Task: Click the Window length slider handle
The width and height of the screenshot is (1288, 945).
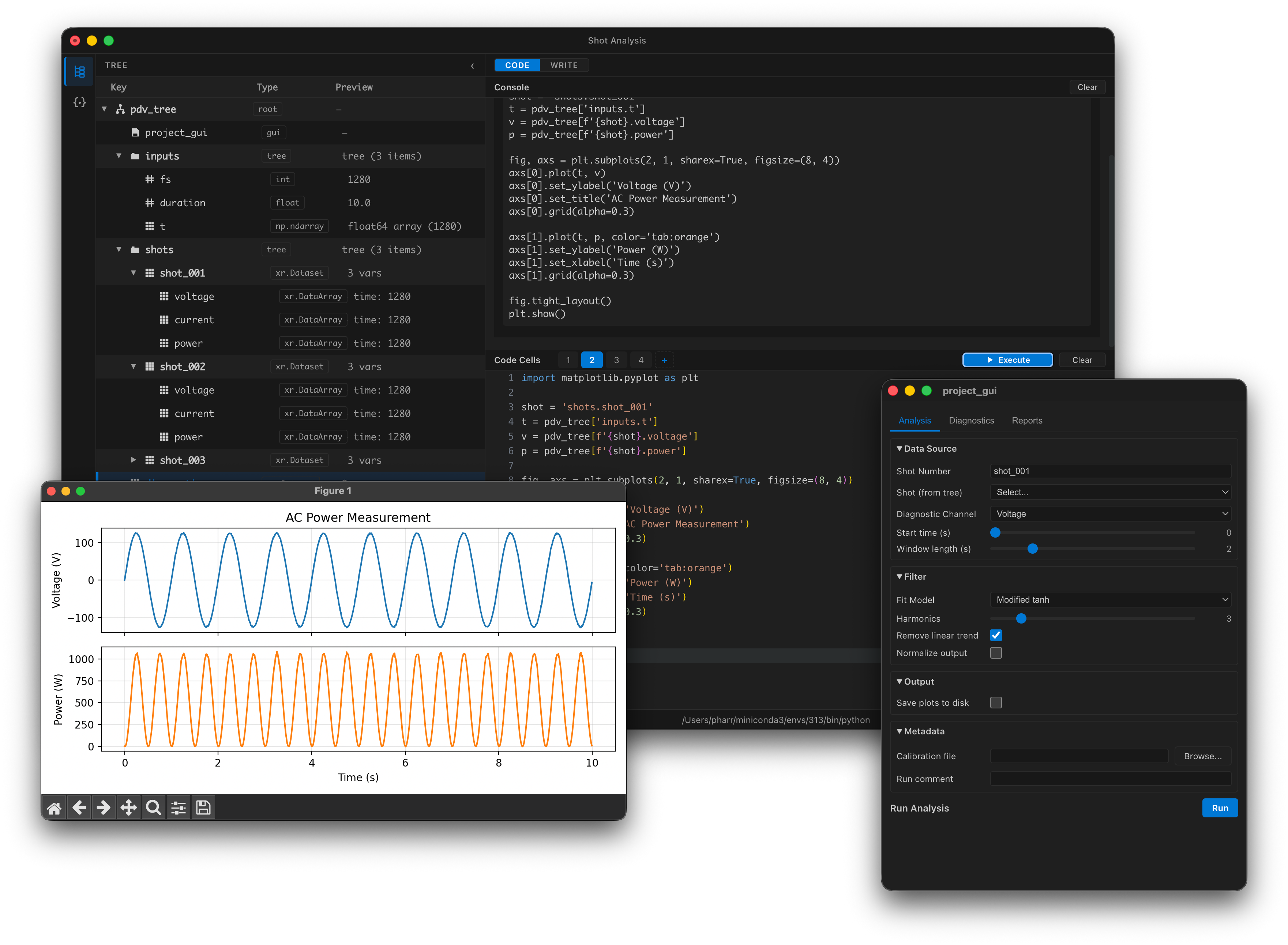Action: (1033, 549)
